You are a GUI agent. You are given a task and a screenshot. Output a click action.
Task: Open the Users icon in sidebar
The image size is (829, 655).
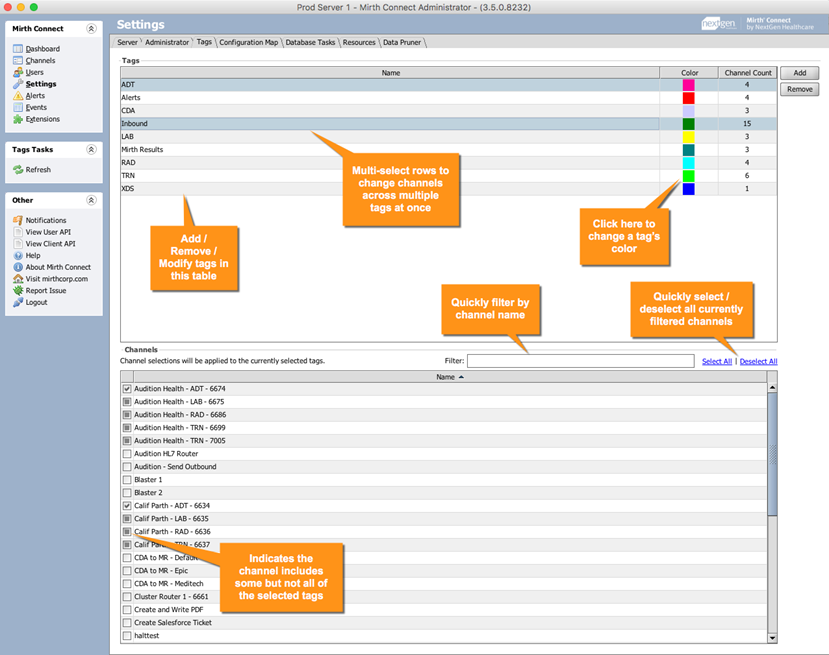click(18, 72)
